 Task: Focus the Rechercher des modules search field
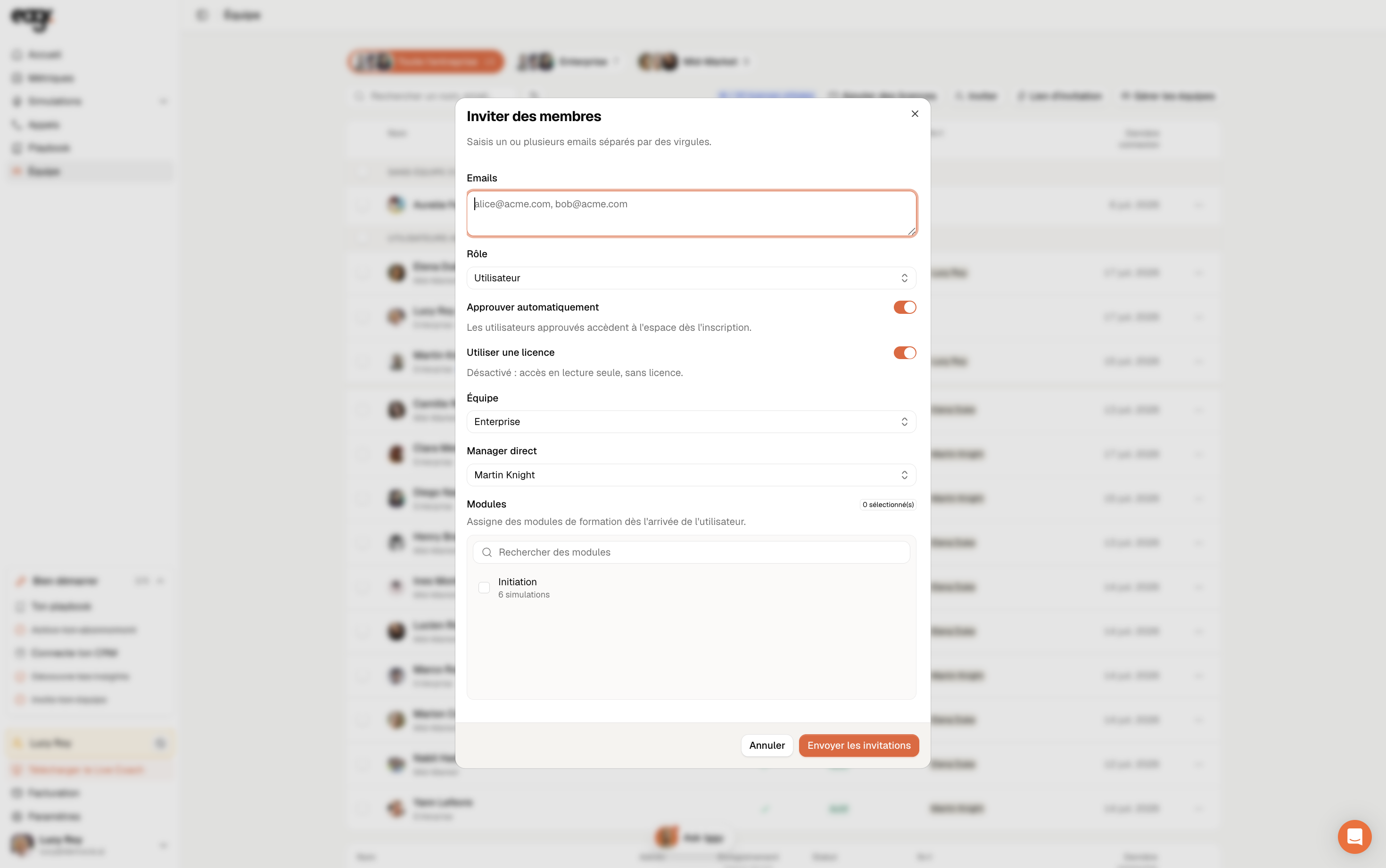691,552
